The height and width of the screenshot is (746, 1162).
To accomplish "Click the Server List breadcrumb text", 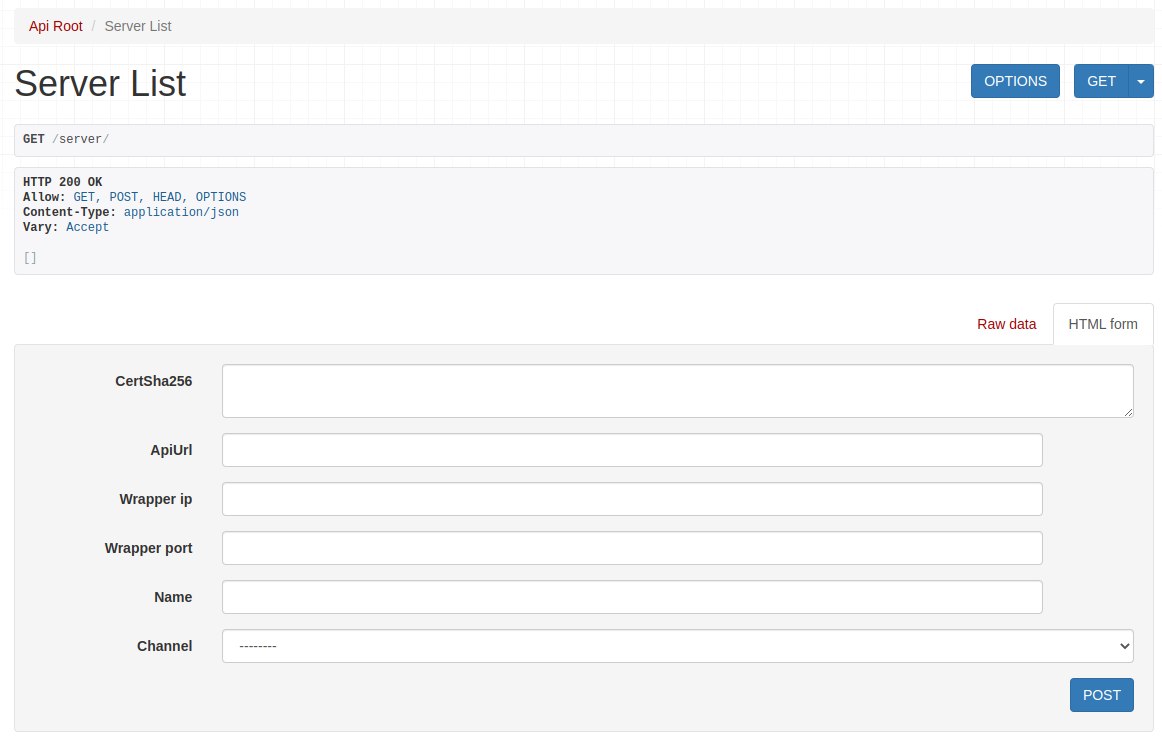I will (x=138, y=26).
